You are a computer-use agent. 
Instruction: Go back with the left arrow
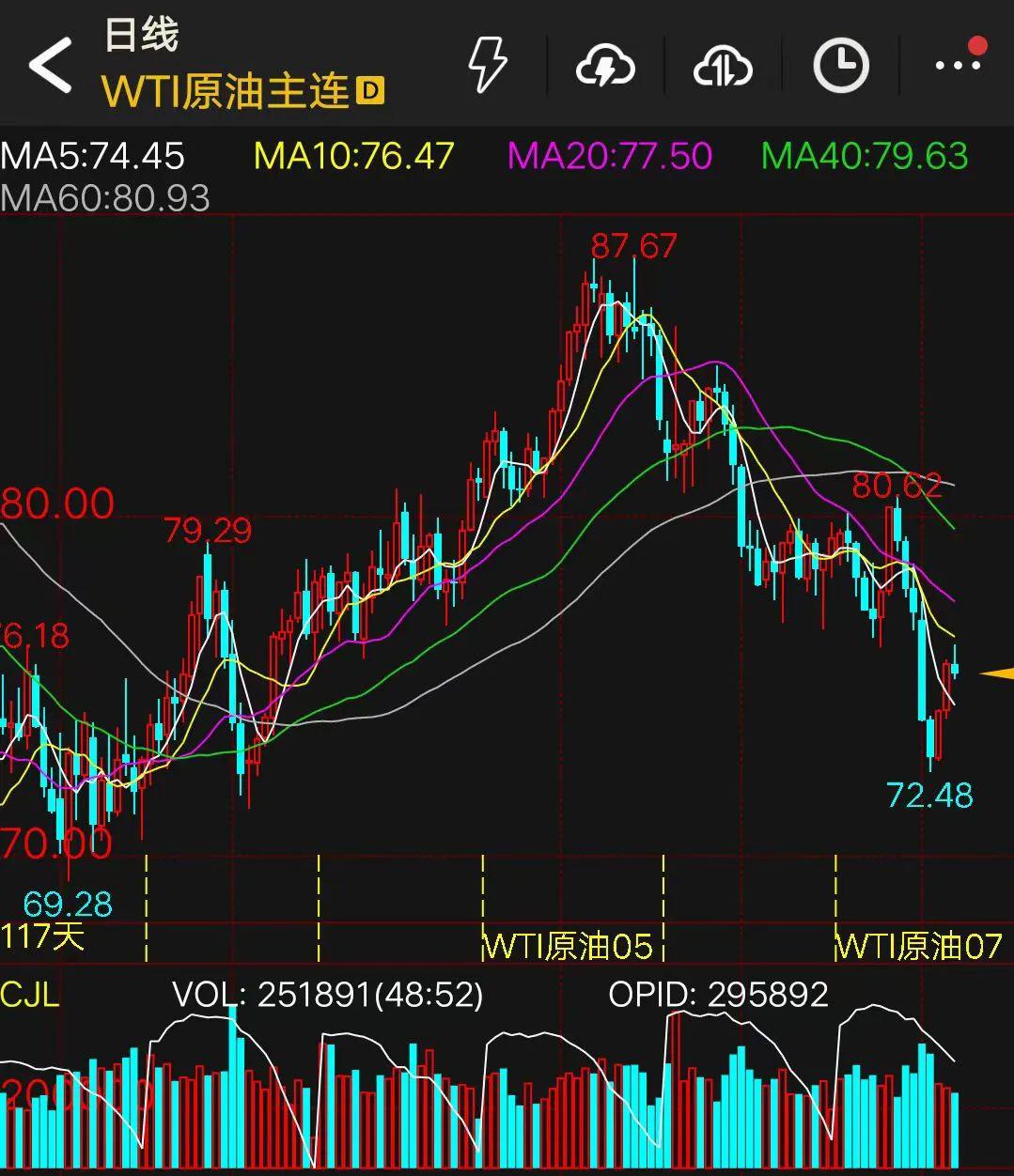pyautogui.click(x=51, y=65)
